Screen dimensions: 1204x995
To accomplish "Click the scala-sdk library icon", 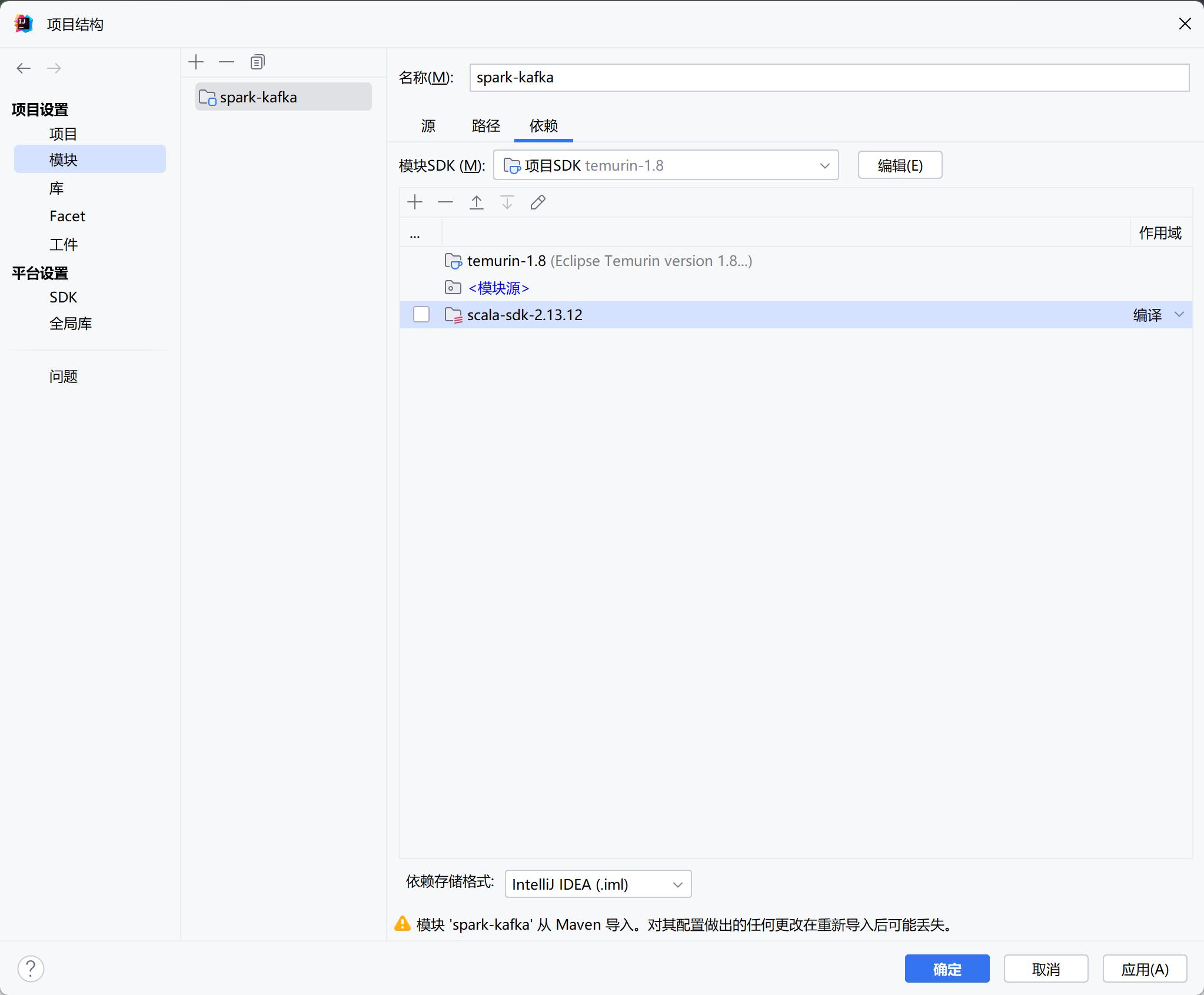I will (453, 315).
